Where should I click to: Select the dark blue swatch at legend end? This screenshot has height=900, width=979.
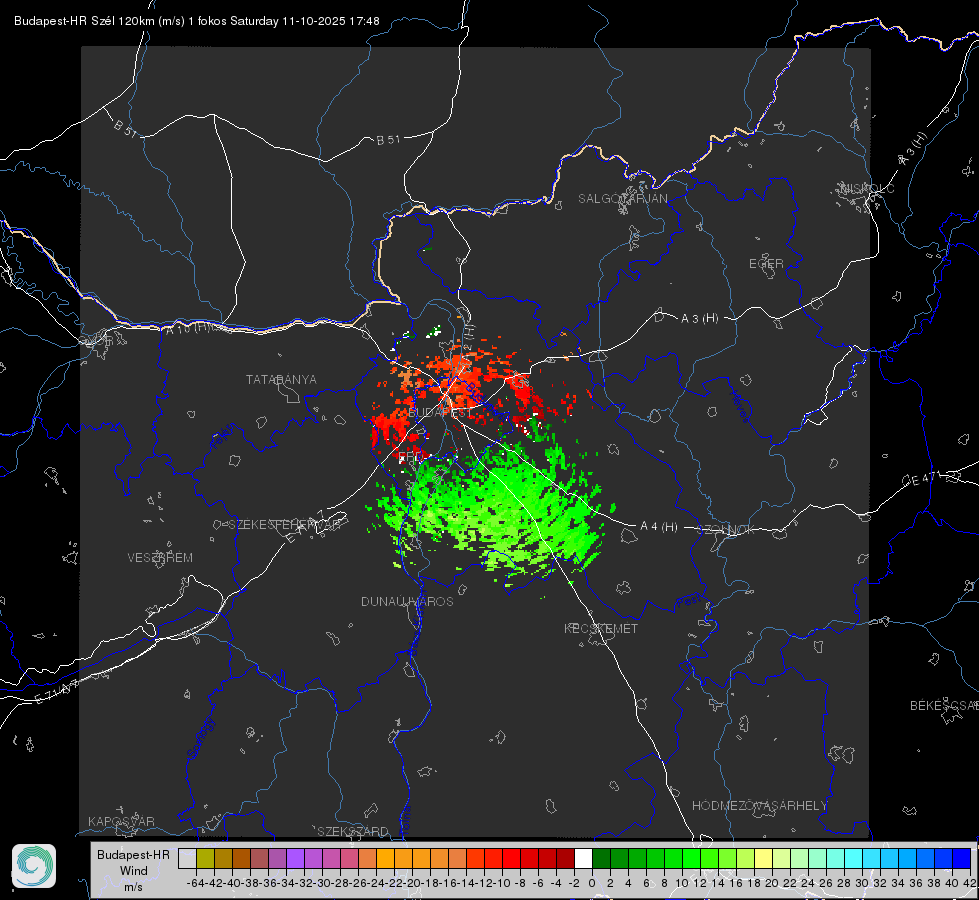click(x=962, y=858)
